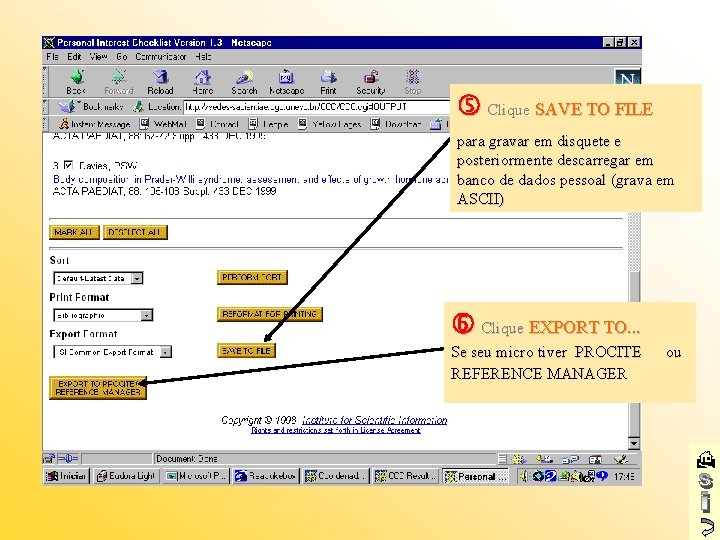Viewport: 720px width, 540px height.
Task: Open the Iniciar start button
Action: [66, 476]
